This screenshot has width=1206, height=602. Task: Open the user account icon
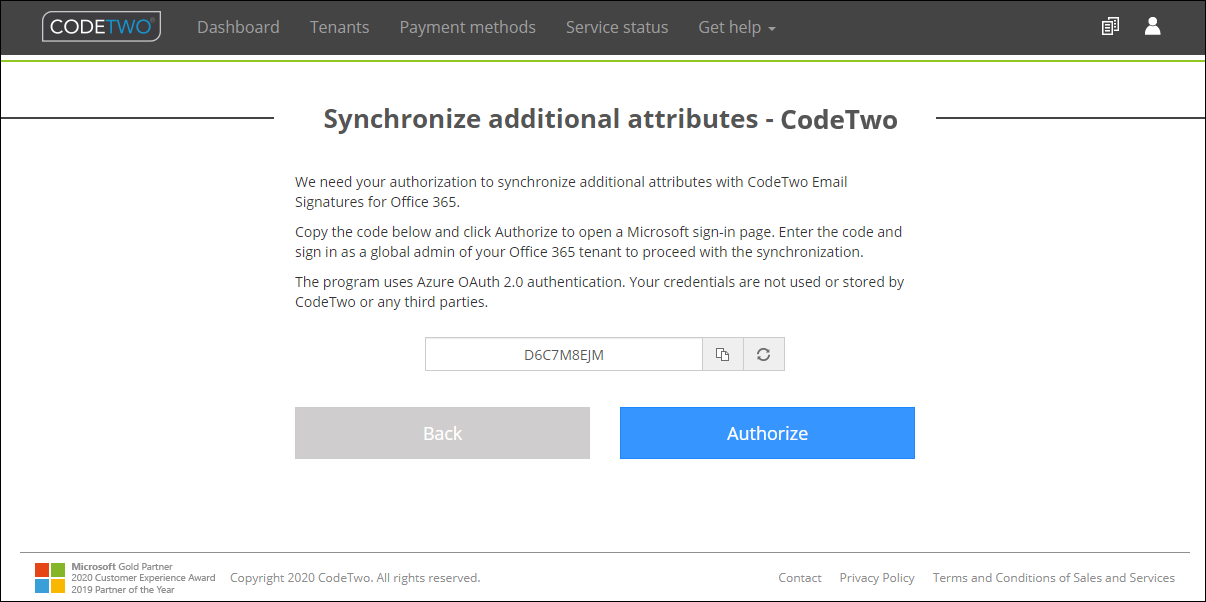pos(1153,26)
